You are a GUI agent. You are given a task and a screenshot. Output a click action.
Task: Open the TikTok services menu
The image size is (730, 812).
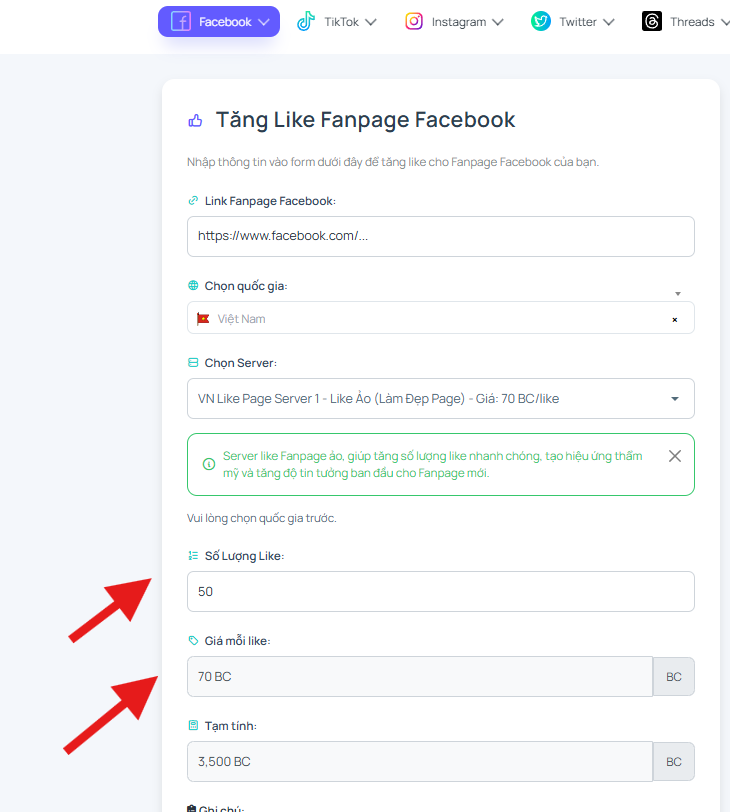pyautogui.click(x=337, y=22)
